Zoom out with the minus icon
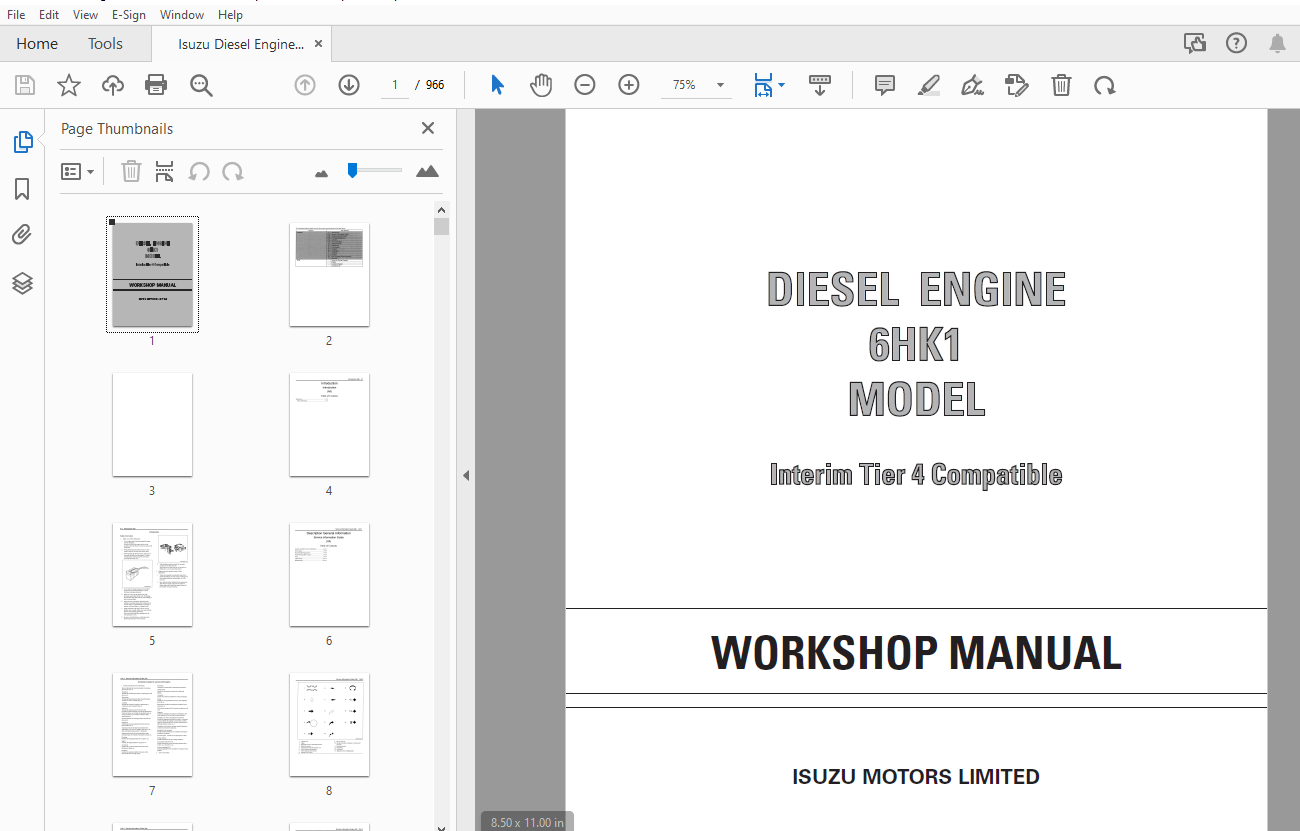This screenshot has width=1300, height=831. (x=585, y=85)
